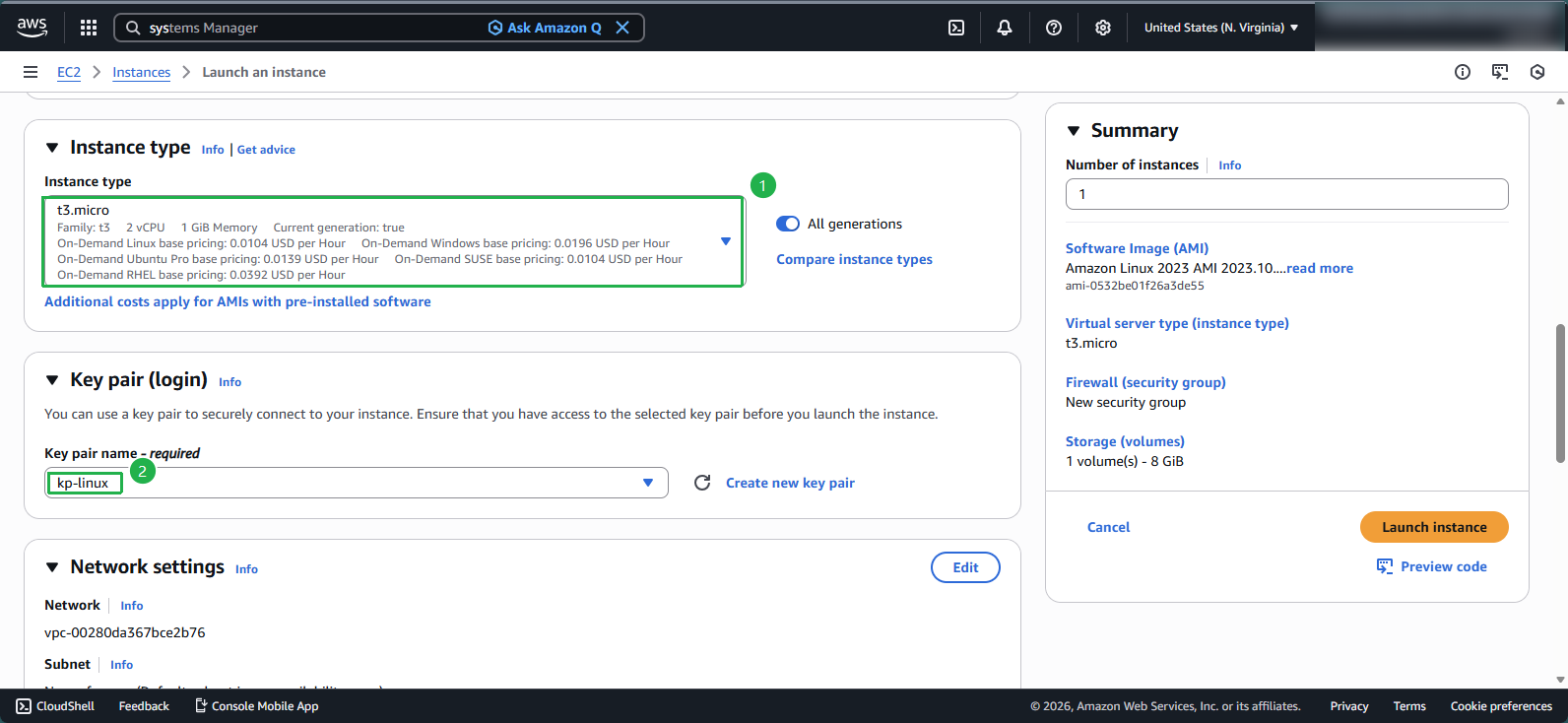Open Terms footer link
Image resolution: width=1568 pixels, height=723 pixels.
click(1409, 706)
